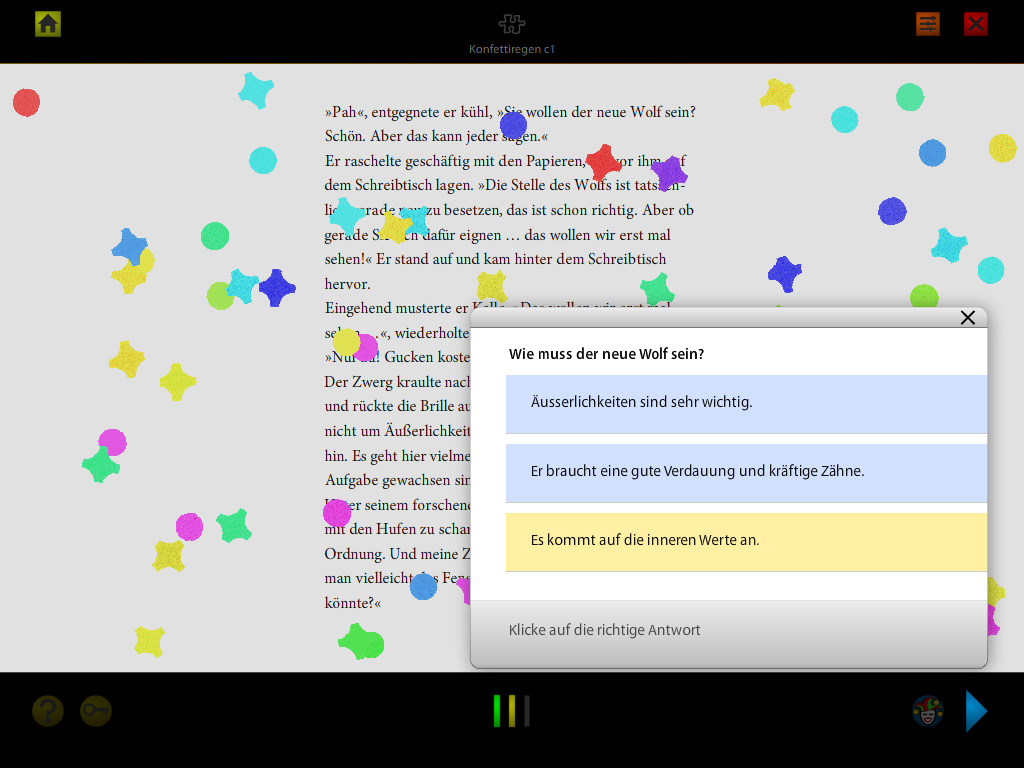Click the red confetti circle at the top-left corner
1024x768 pixels.
click(26, 102)
